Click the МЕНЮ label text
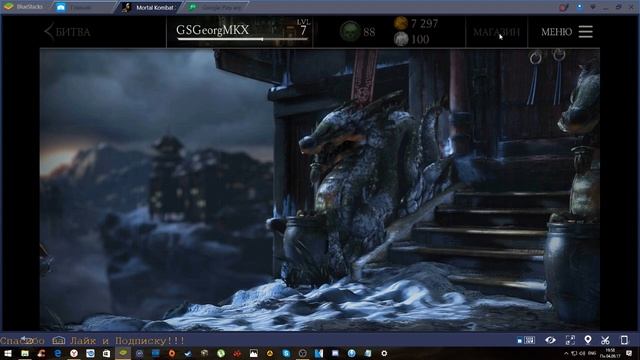This screenshot has width=640, height=360. pyautogui.click(x=556, y=32)
